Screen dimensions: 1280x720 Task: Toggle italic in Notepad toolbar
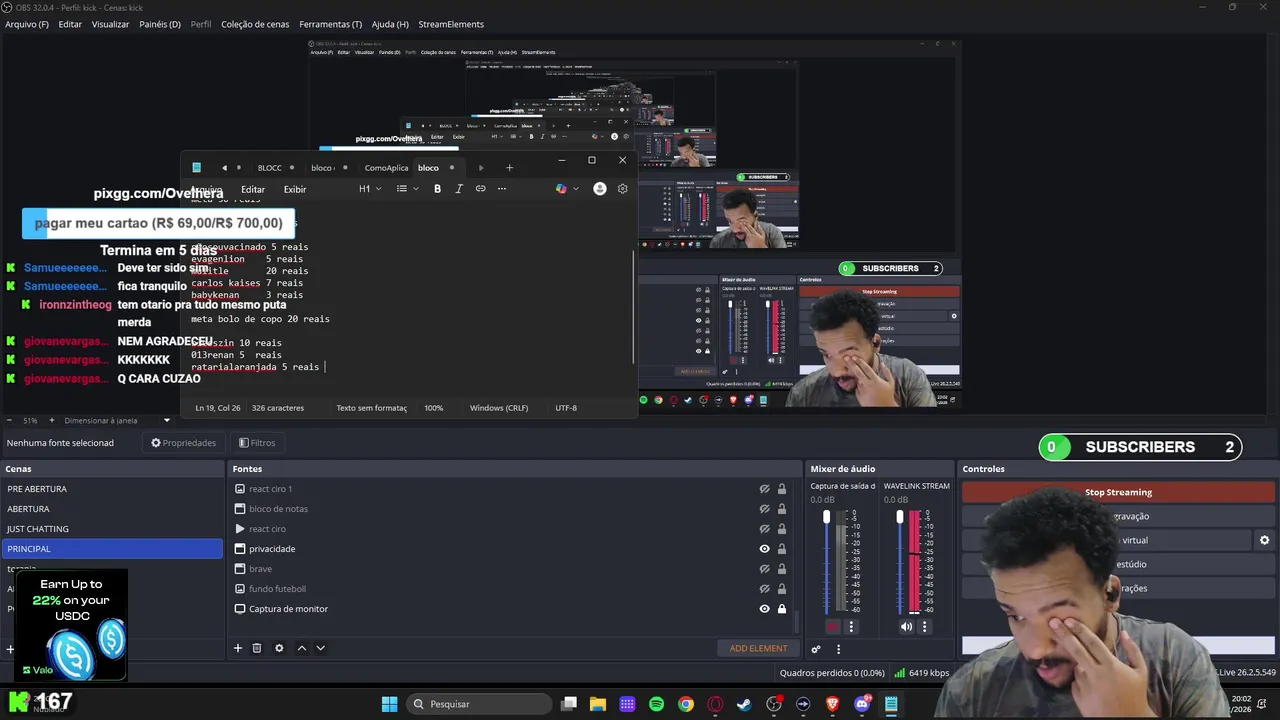tap(459, 189)
